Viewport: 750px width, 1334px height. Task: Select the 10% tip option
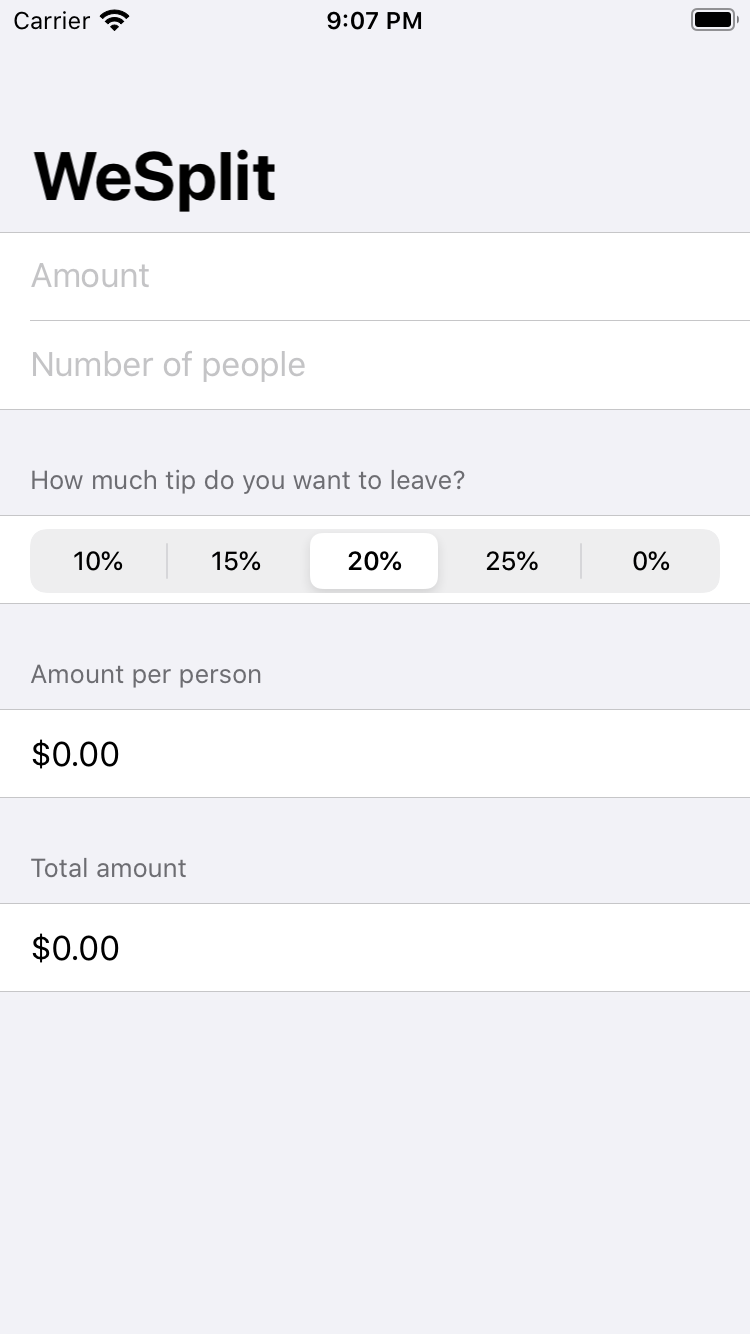98,561
